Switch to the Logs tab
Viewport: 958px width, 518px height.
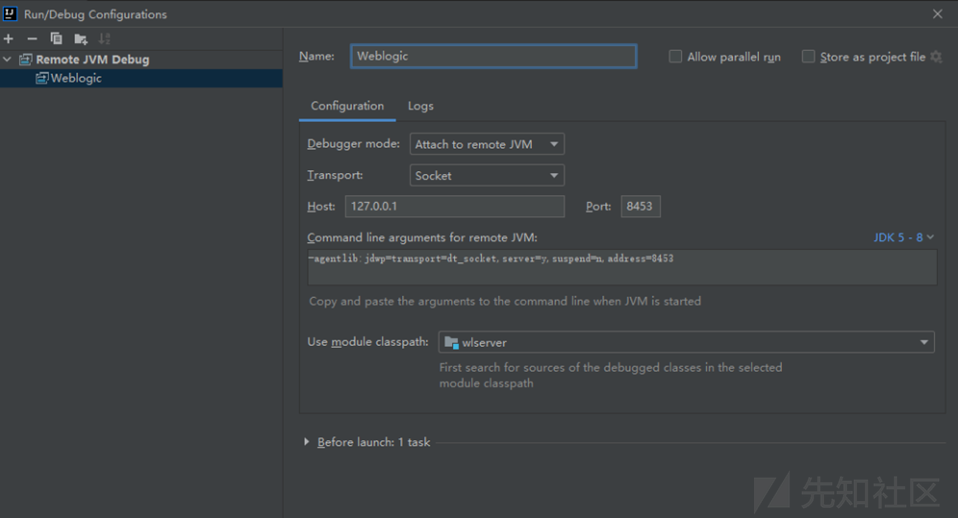tap(421, 106)
